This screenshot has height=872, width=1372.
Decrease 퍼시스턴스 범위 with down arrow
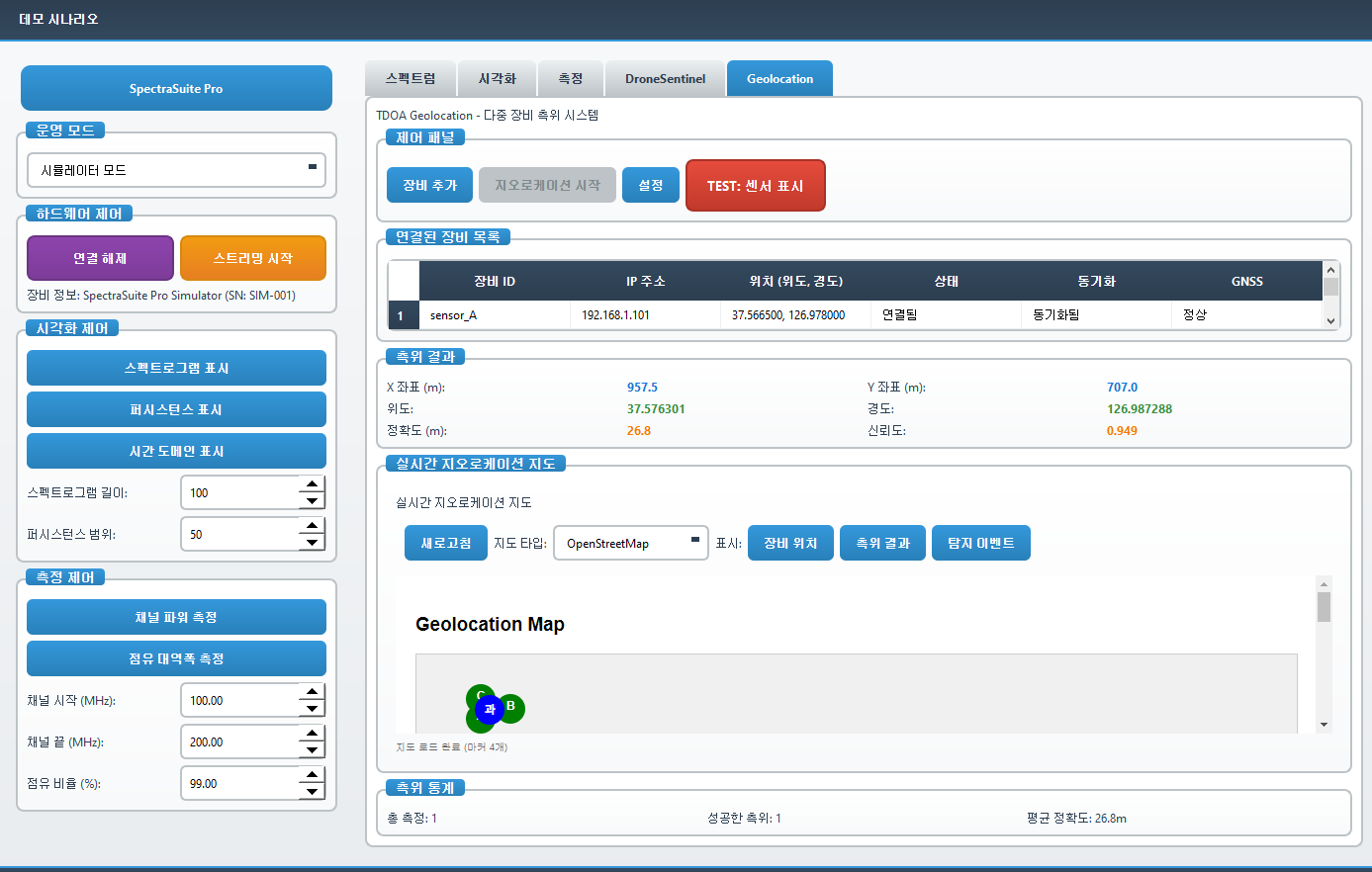click(312, 543)
